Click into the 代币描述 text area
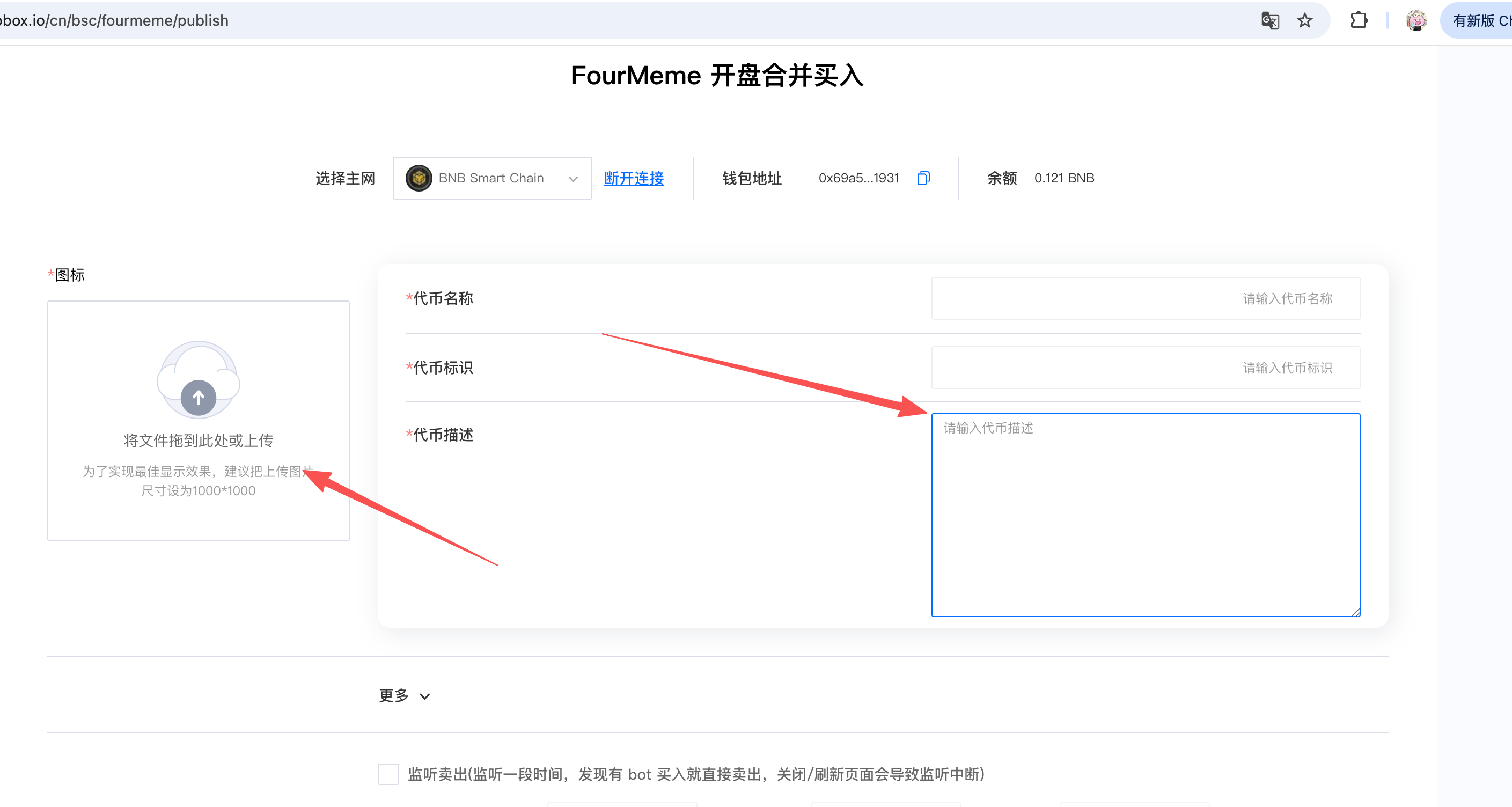Viewport: 1512px width, 807px height. click(1145, 515)
